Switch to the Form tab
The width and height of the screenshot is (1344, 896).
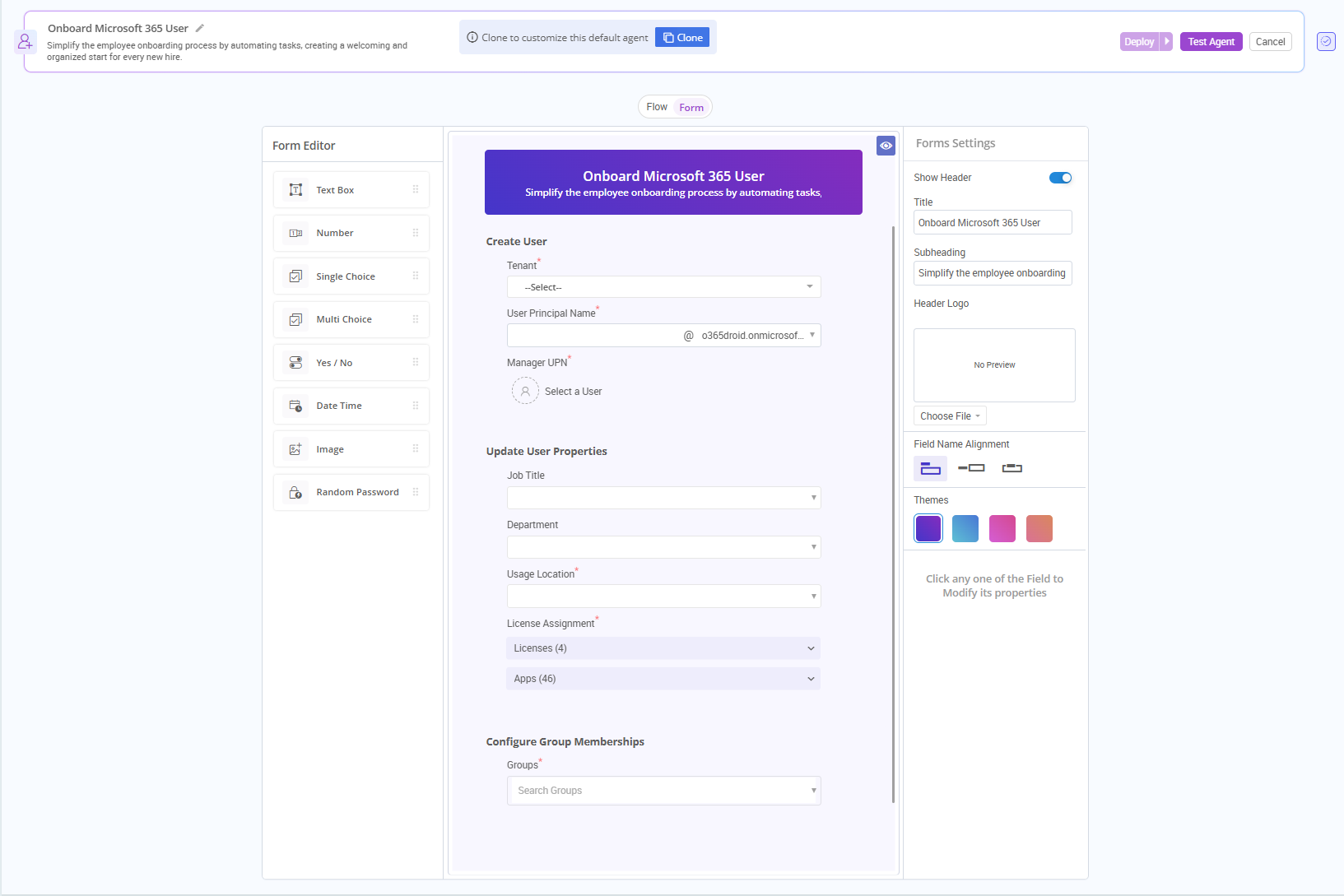[x=691, y=107]
